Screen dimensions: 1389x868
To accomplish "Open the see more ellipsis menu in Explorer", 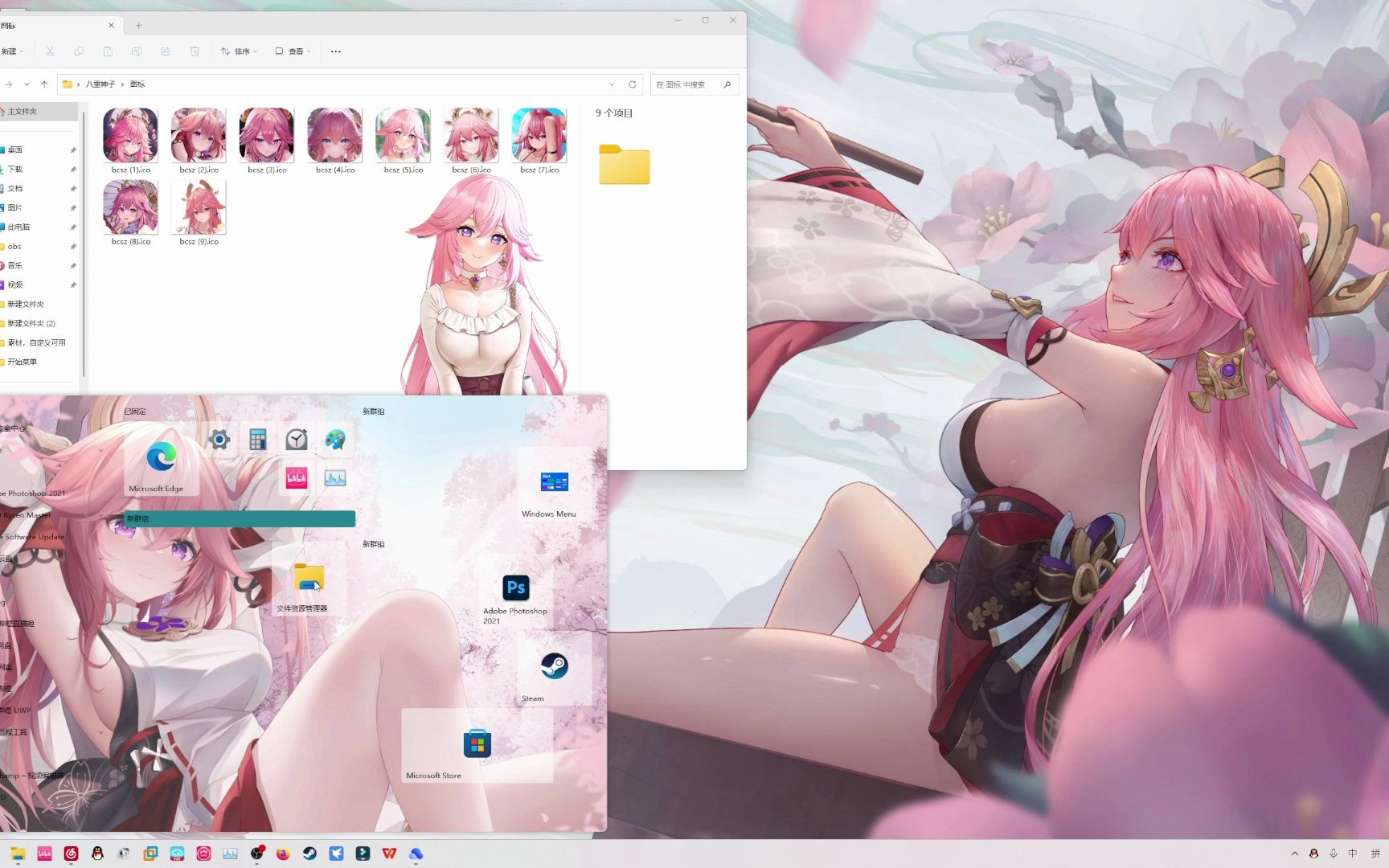I will pos(336,51).
